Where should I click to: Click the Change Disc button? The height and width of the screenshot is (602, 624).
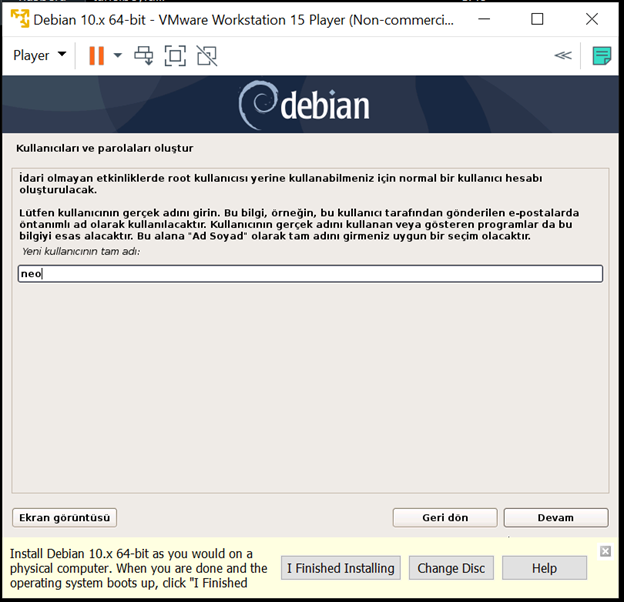(451, 568)
